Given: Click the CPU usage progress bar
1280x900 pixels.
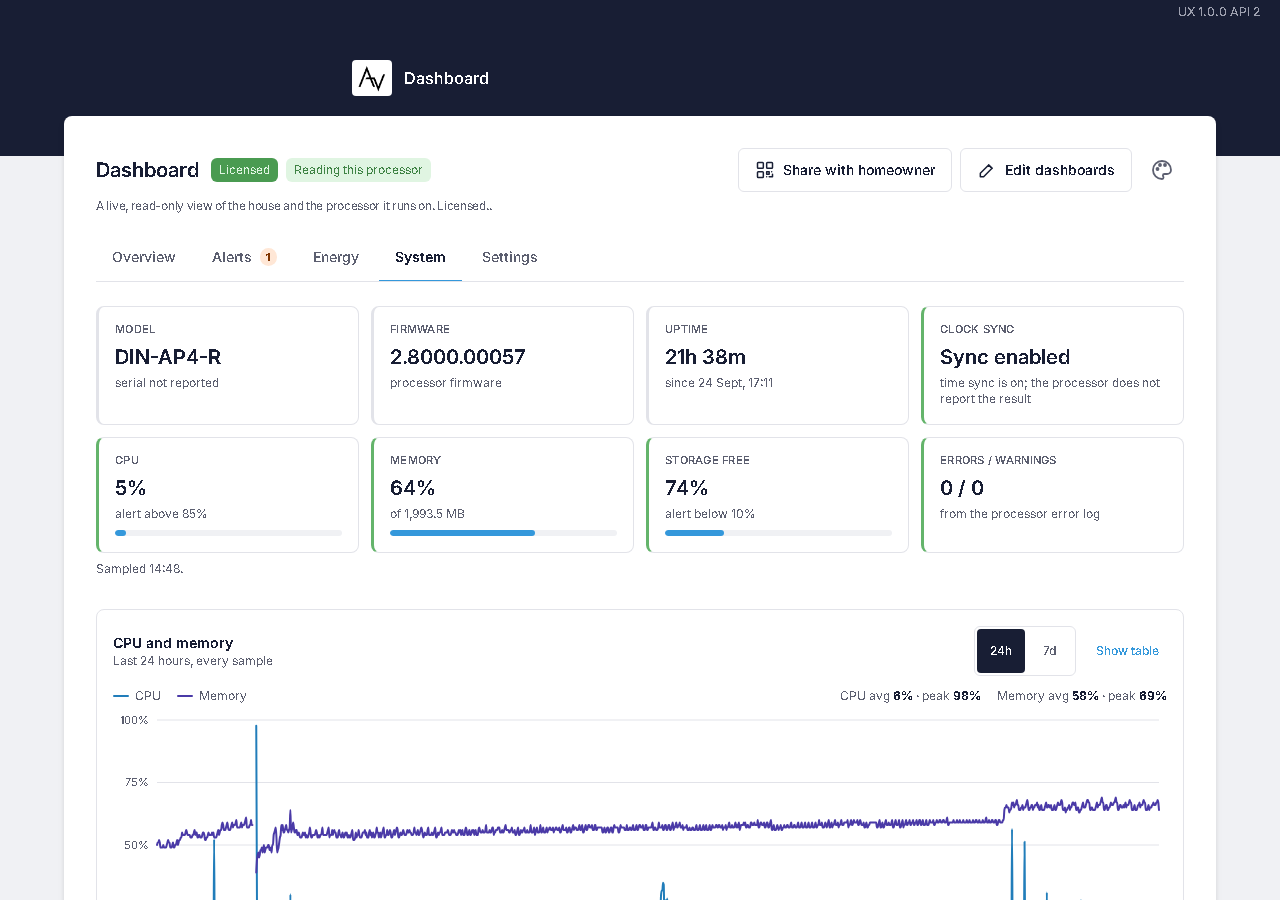Looking at the screenshot, I should tap(228, 533).
